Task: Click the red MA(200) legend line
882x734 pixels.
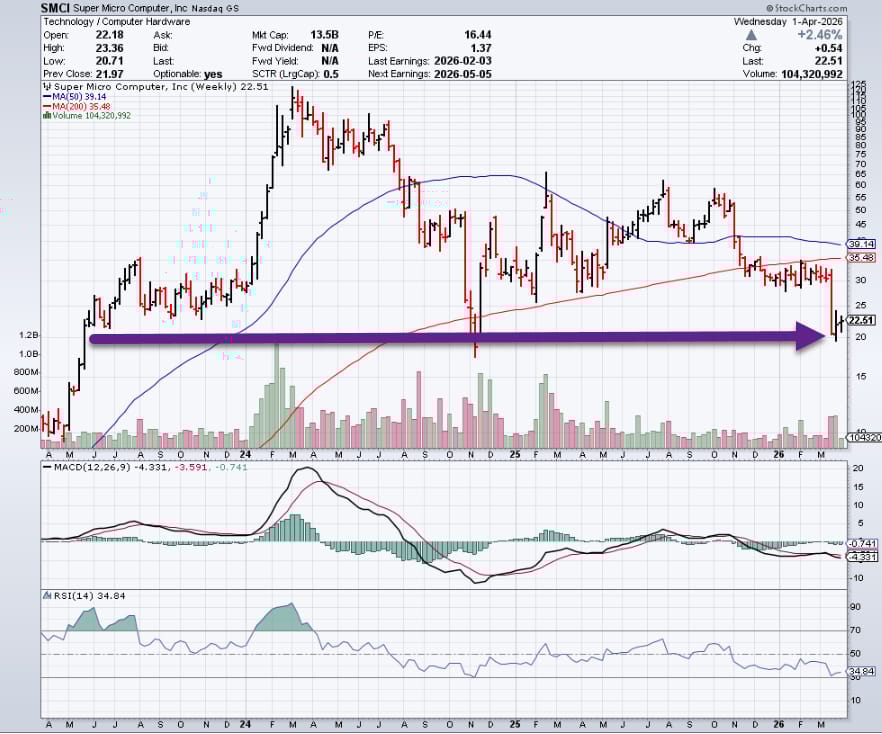Action: click(x=47, y=106)
